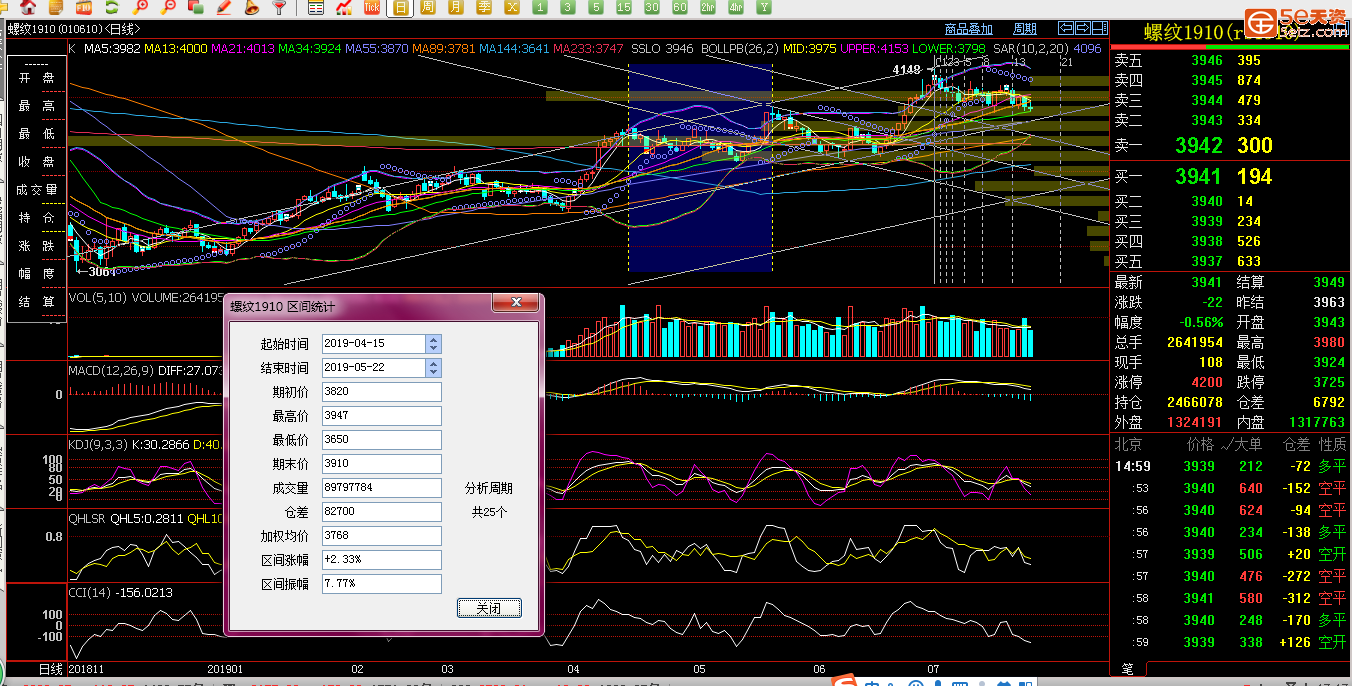Switch to the trend chart icon
1352x686 pixels.
tap(344, 7)
